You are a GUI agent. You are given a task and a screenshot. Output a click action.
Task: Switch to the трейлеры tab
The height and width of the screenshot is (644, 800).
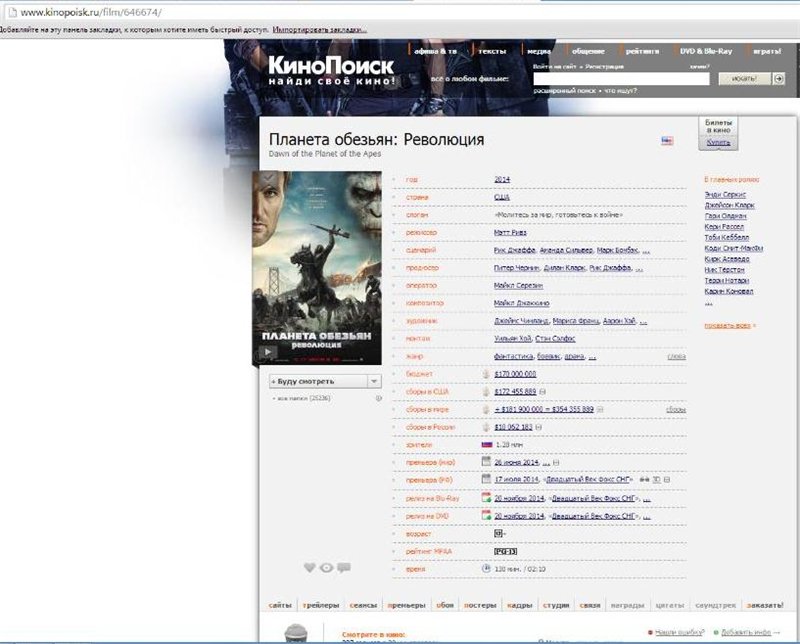pos(320,605)
